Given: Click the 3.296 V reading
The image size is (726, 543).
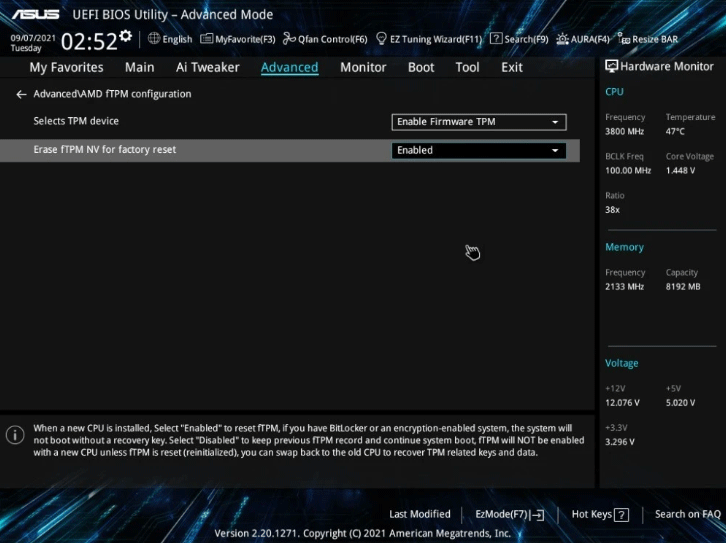Looking at the screenshot, I should pos(620,442).
